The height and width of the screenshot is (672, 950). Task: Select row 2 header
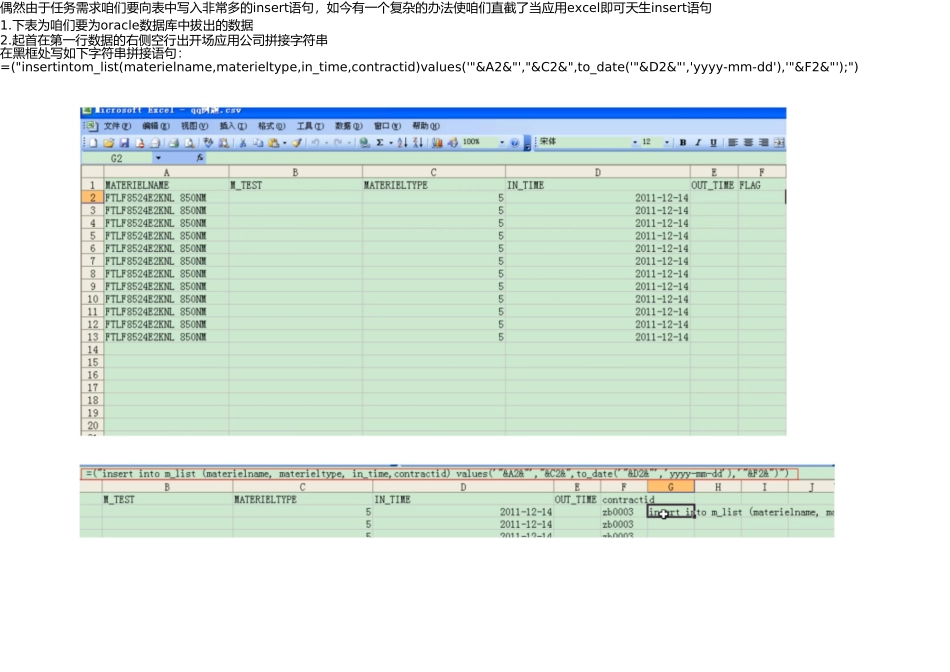[x=93, y=198]
